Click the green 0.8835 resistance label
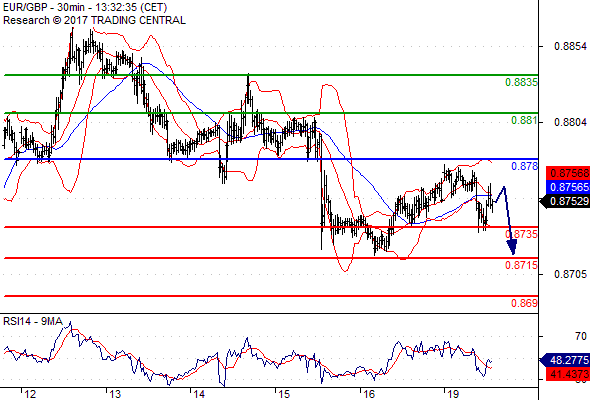 pos(521,82)
